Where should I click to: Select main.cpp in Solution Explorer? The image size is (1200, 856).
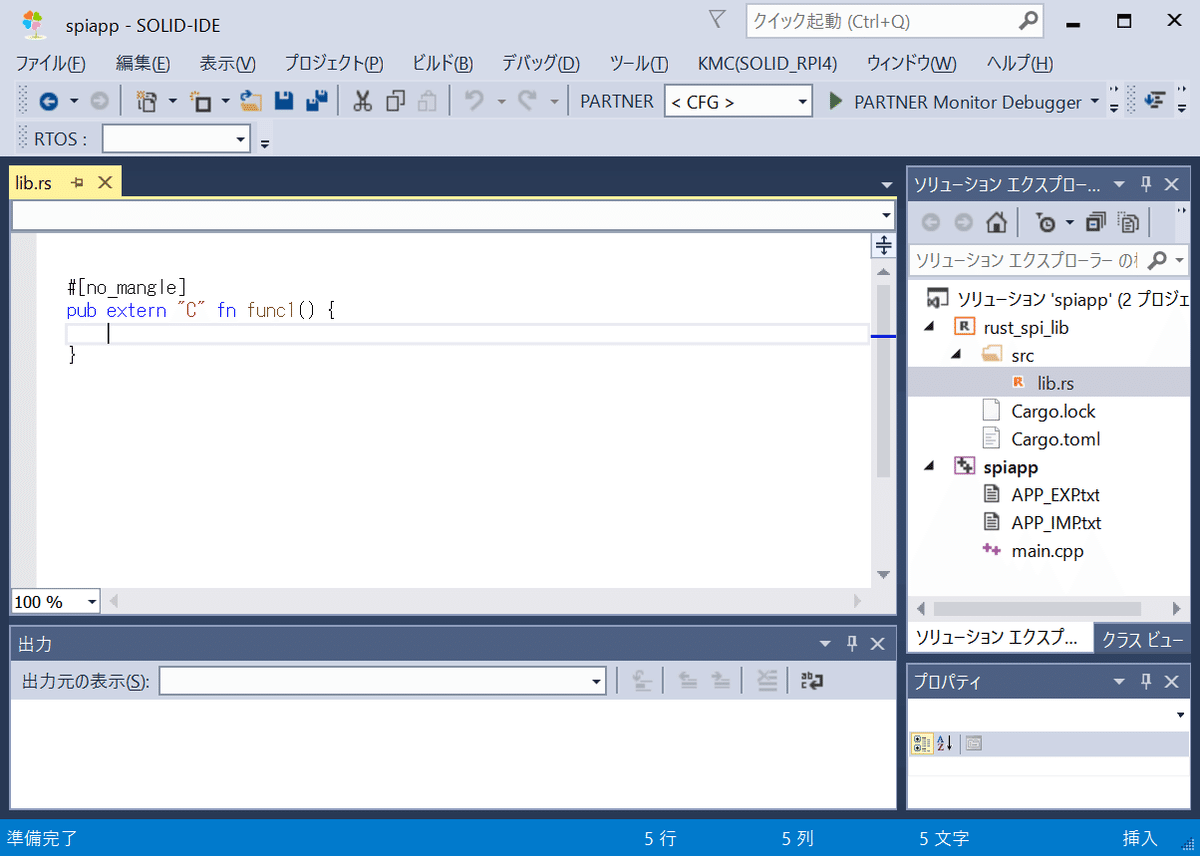[1047, 551]
